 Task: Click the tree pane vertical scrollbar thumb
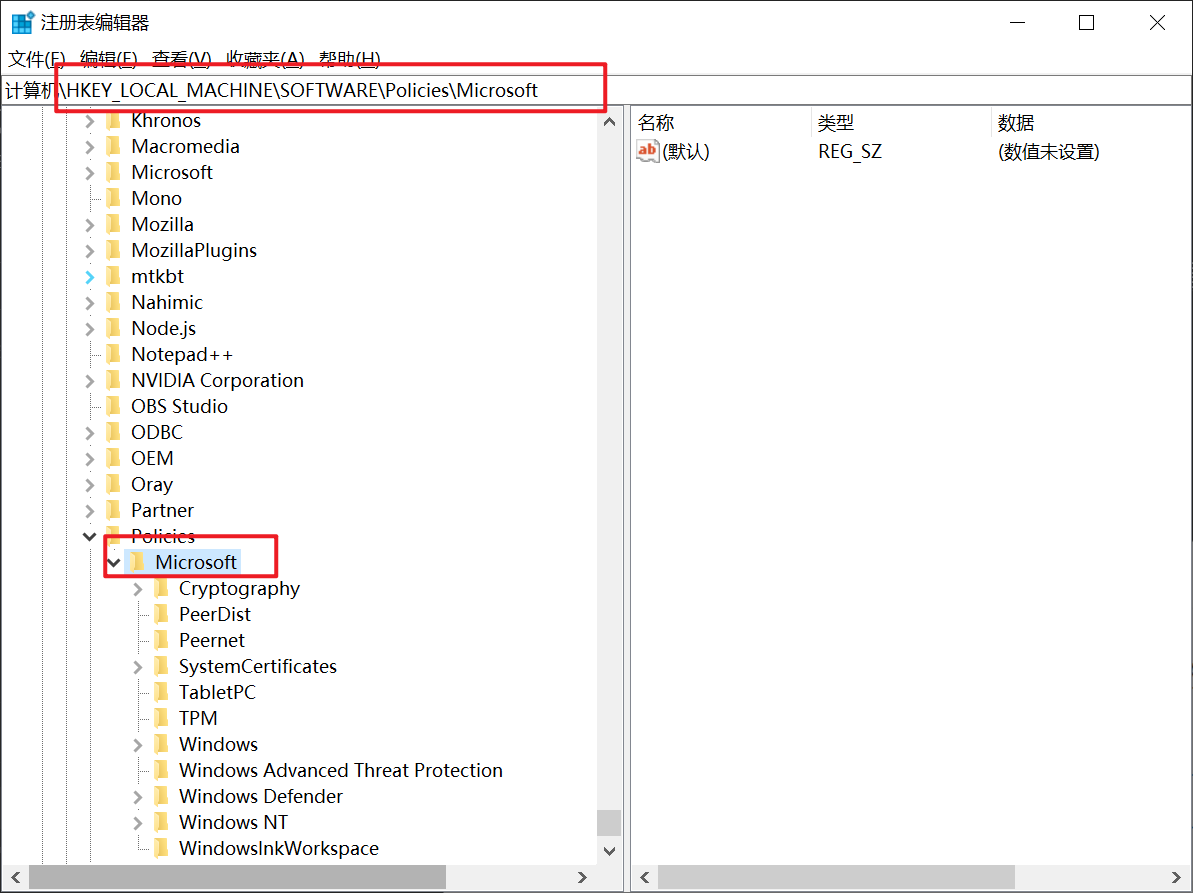click(609, 822)
